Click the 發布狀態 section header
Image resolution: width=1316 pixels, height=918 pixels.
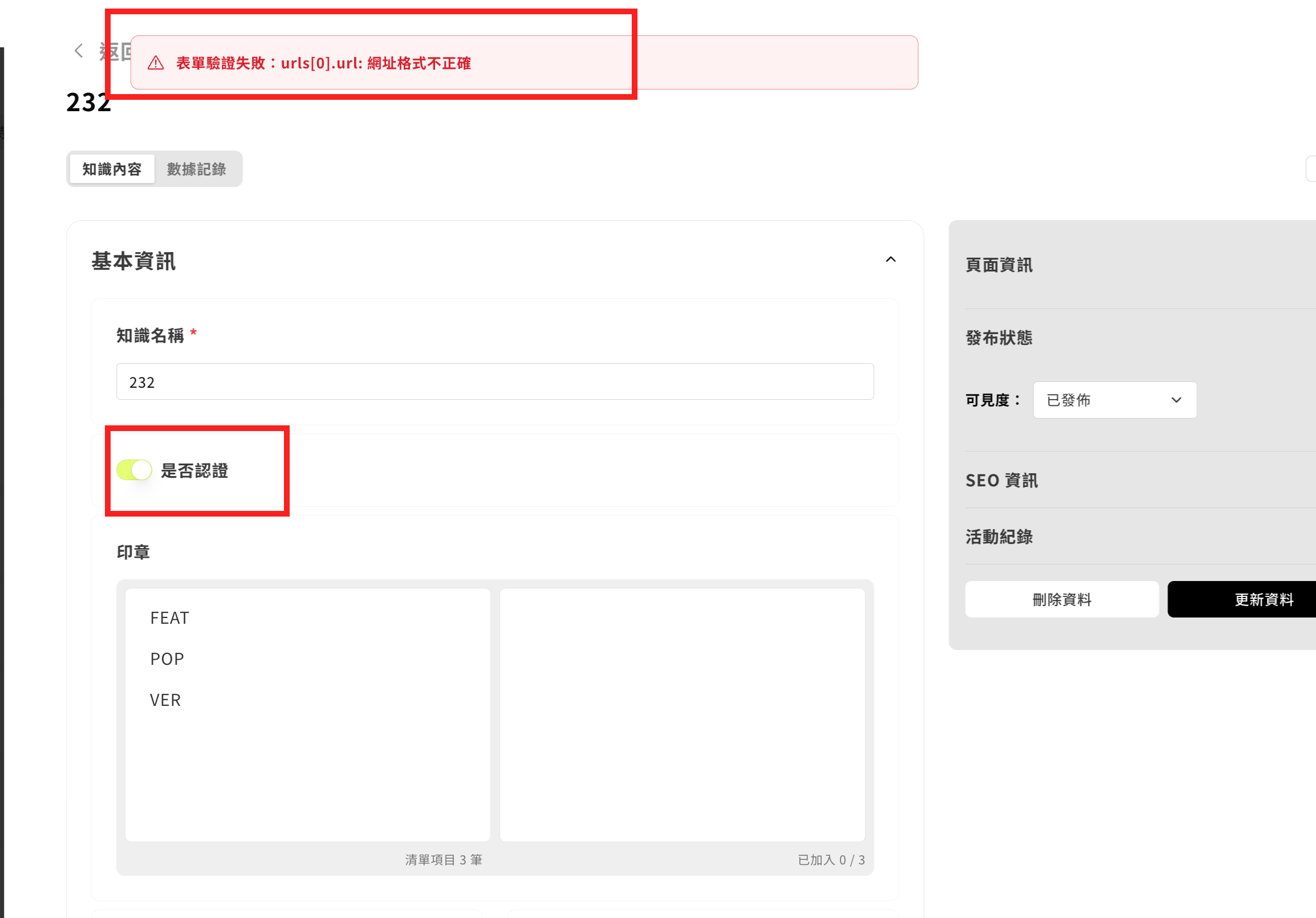[x=998, y=338]
